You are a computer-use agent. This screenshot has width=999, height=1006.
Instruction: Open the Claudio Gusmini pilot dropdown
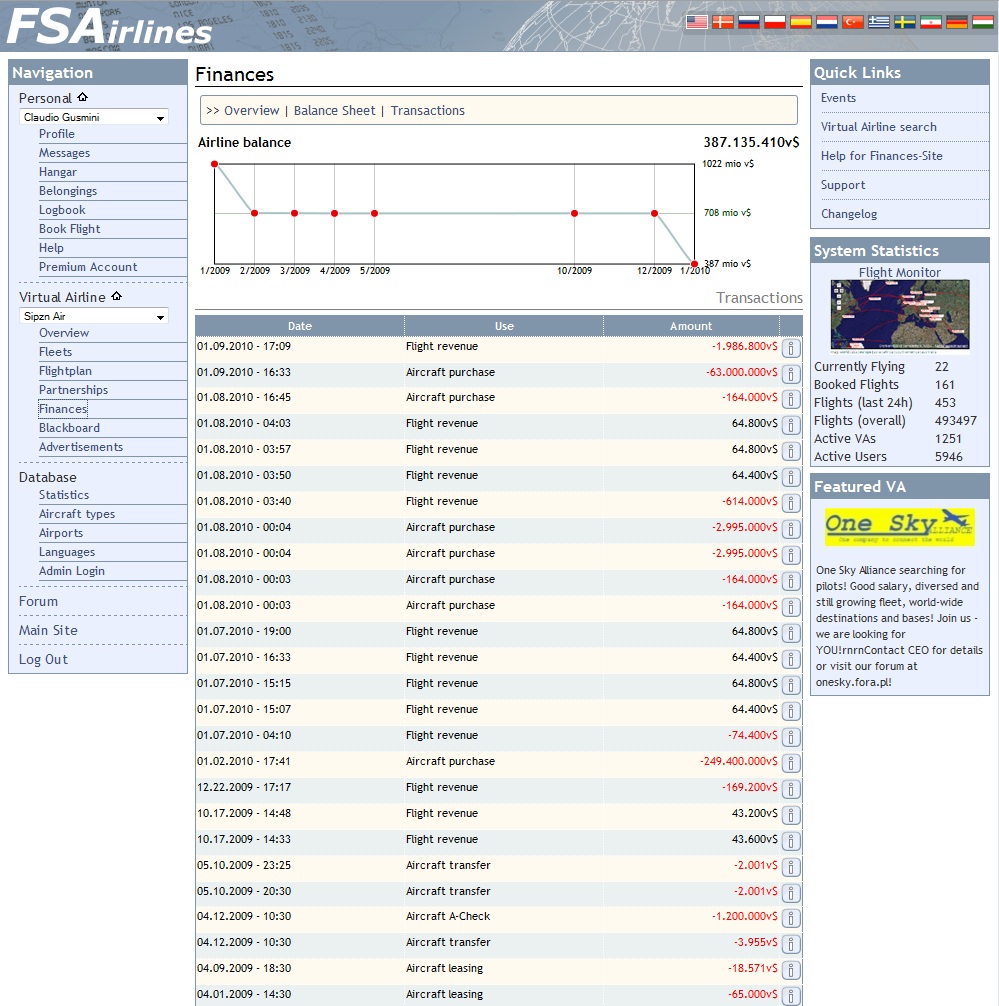(x=94, y=118)
